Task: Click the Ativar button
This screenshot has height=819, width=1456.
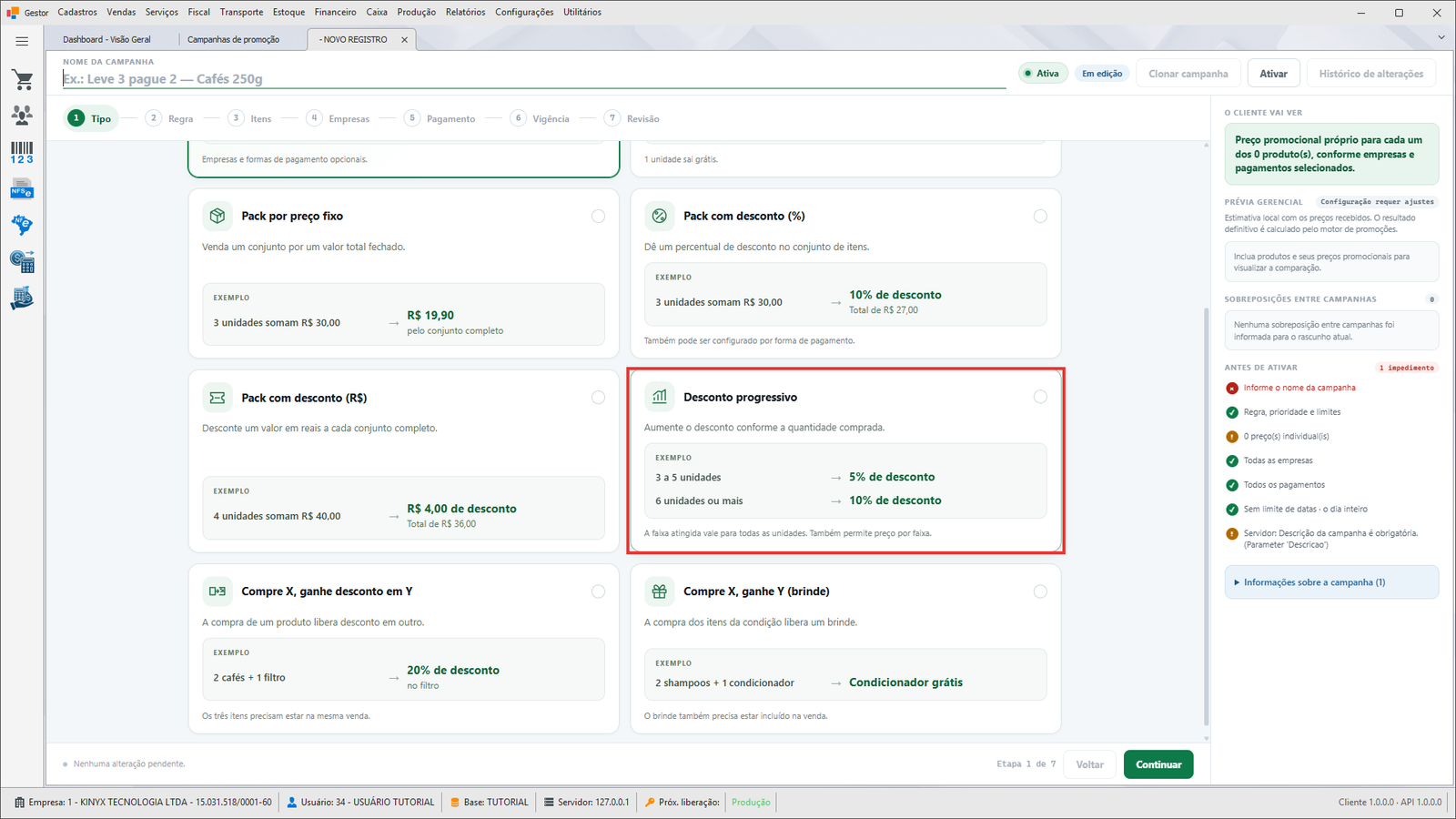Action: [x=1273, y=74]
